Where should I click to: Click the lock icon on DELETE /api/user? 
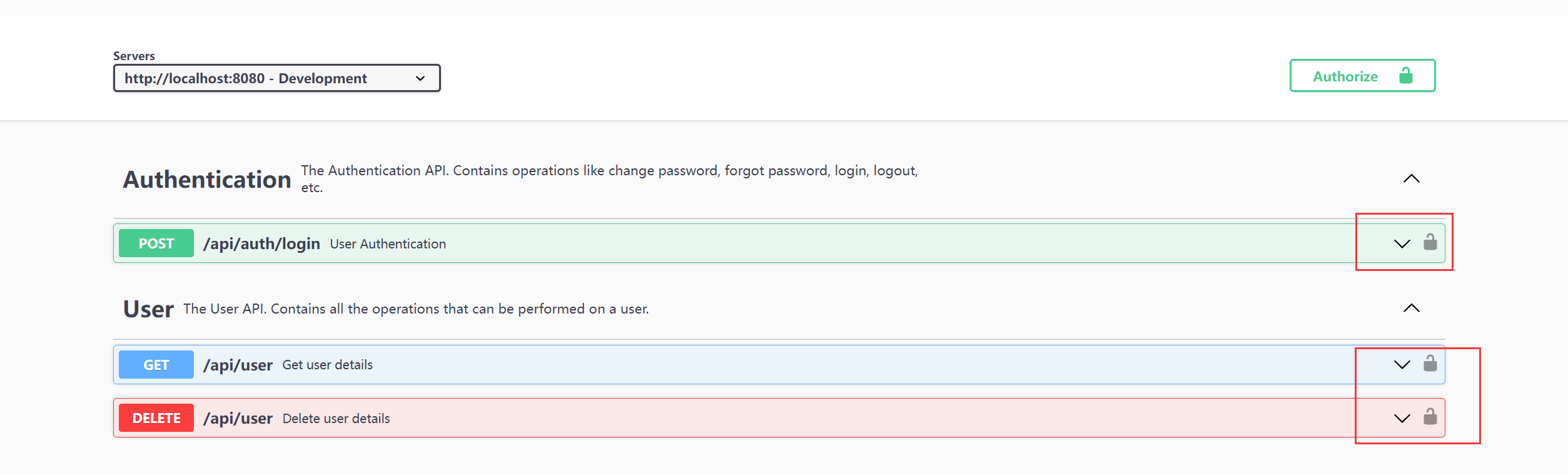[1430, 417]
